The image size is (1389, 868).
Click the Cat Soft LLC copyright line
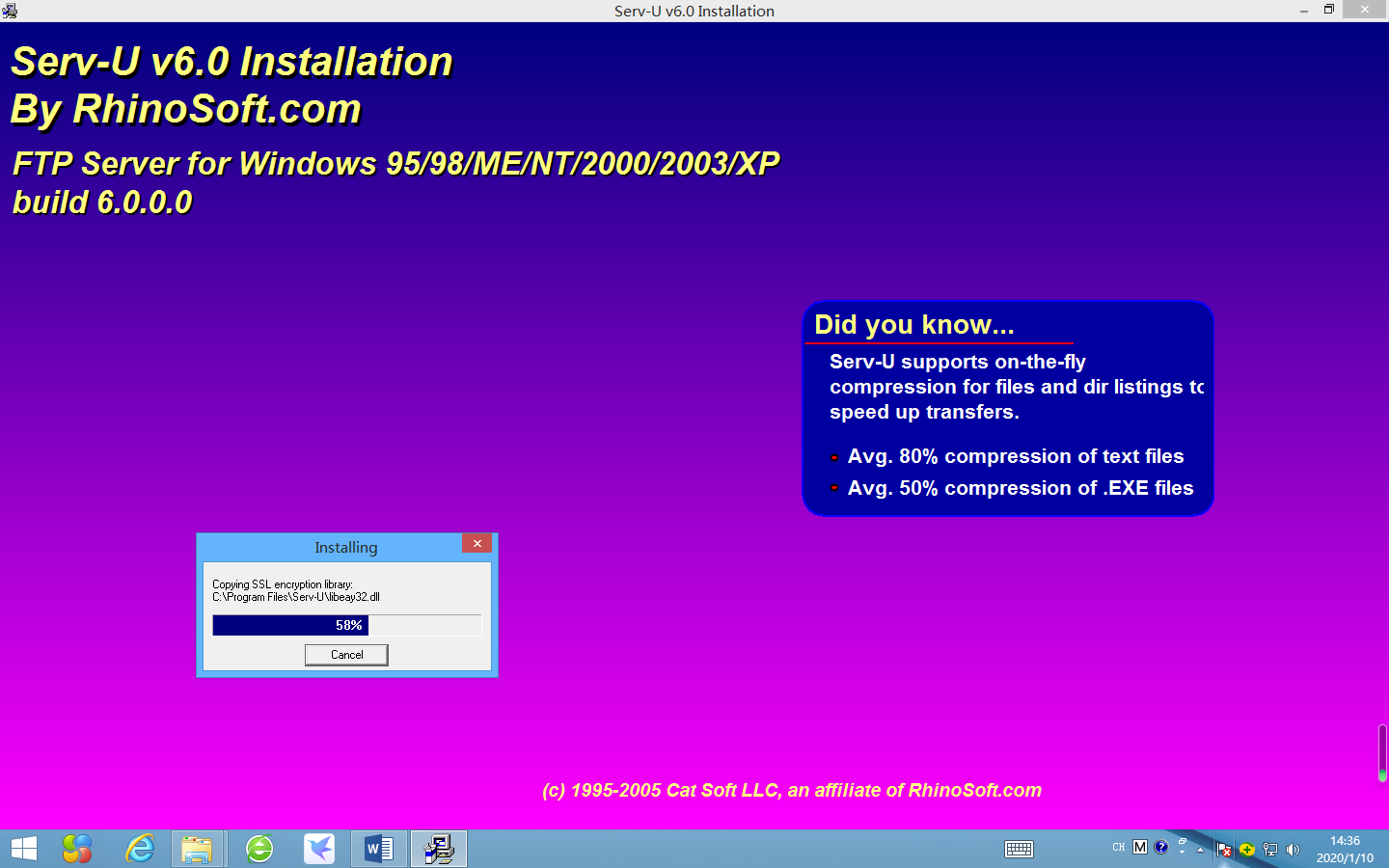click(x=792, y=791)
